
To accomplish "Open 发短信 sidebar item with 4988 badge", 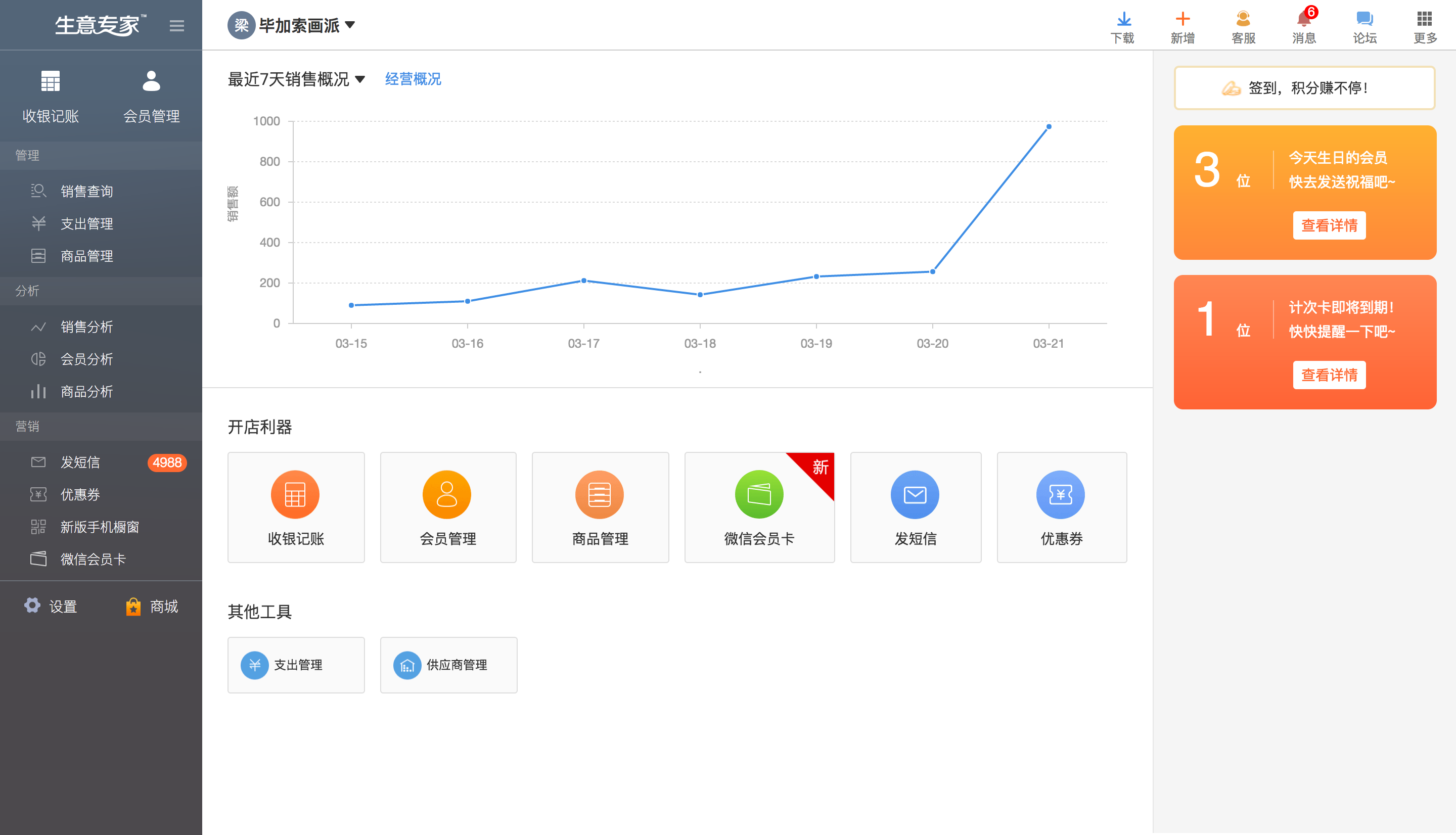I will point(81,462).
